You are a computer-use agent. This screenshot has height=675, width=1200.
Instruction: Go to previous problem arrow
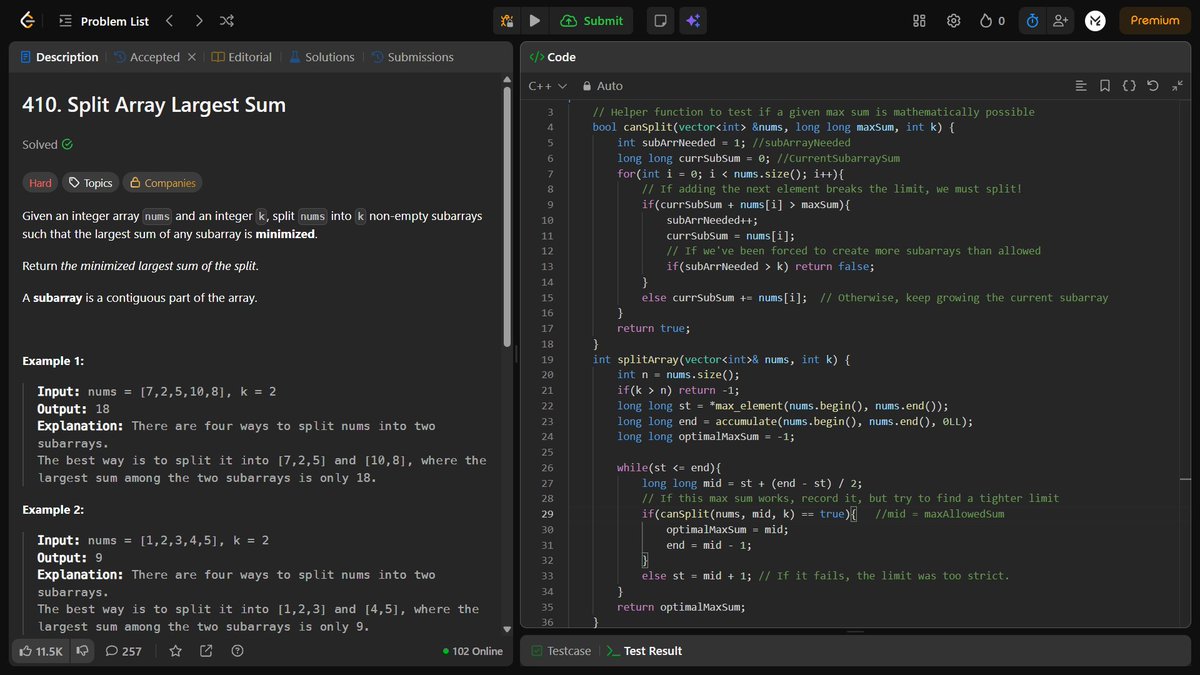(x=169, y=20)
